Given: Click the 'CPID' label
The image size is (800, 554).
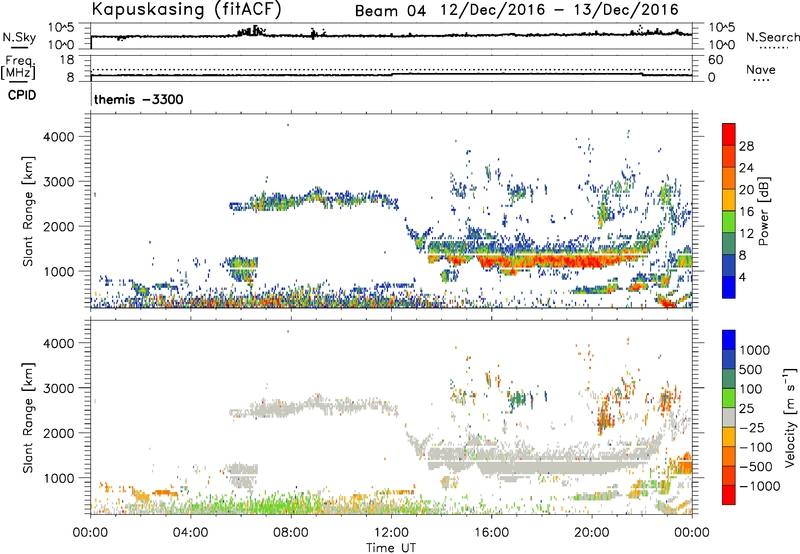Looking at the screenshot, I should [22, 95].
